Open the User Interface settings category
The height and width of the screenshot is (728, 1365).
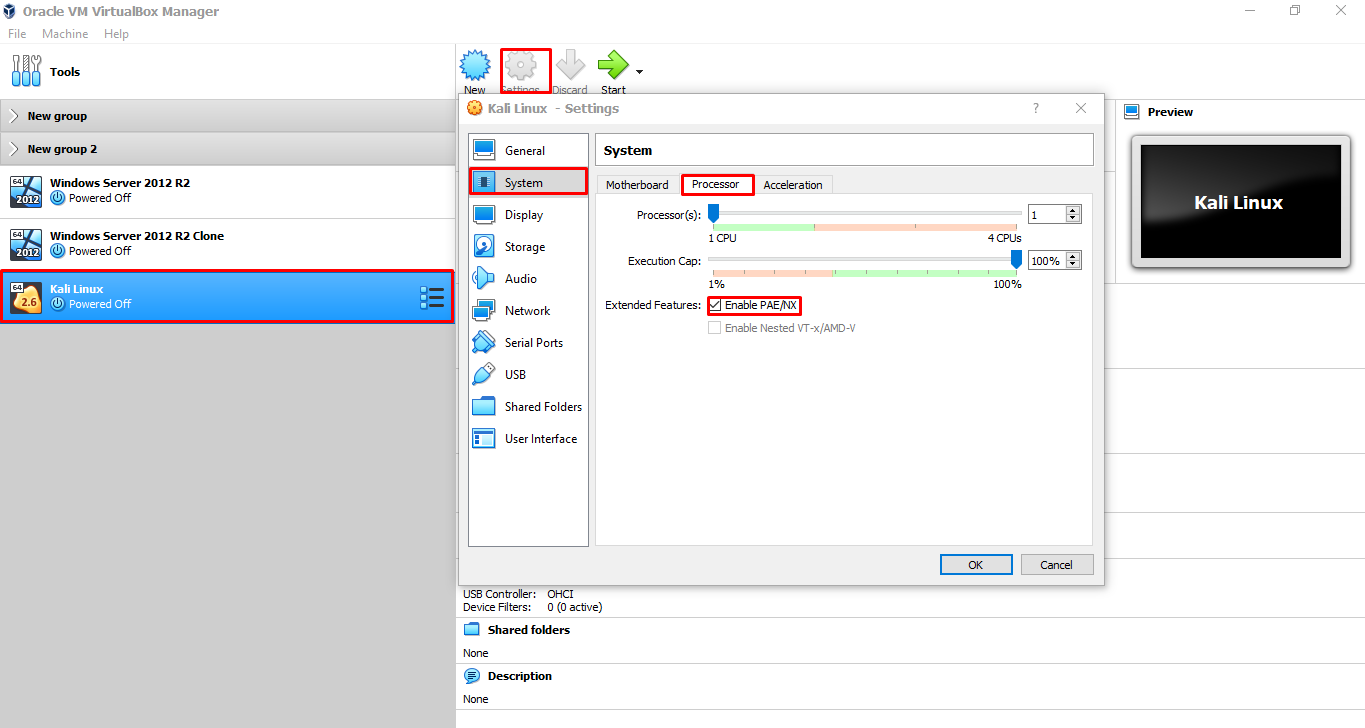[x=528, y=439]
